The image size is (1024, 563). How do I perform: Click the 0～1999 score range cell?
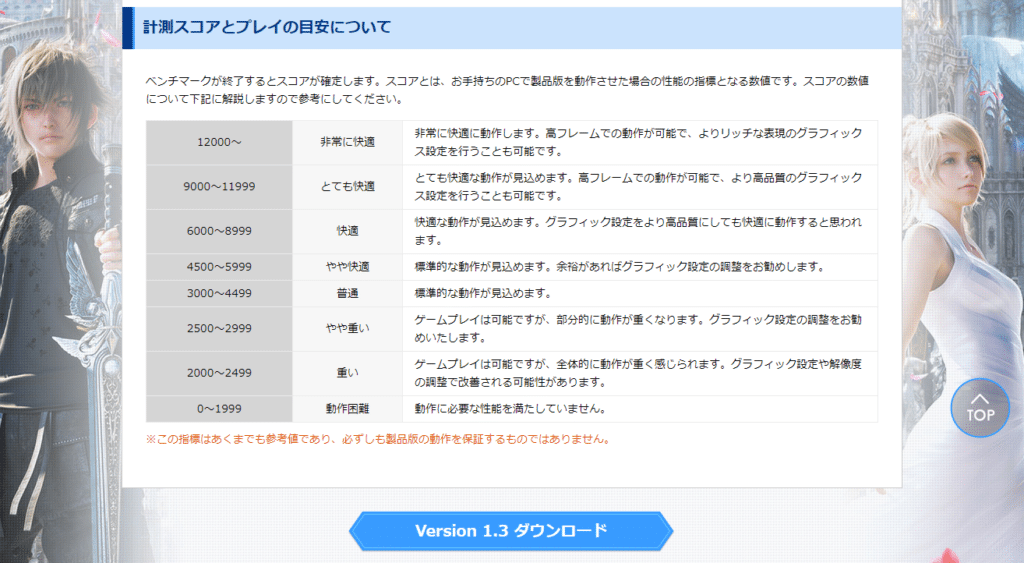(x=219, y=409)
